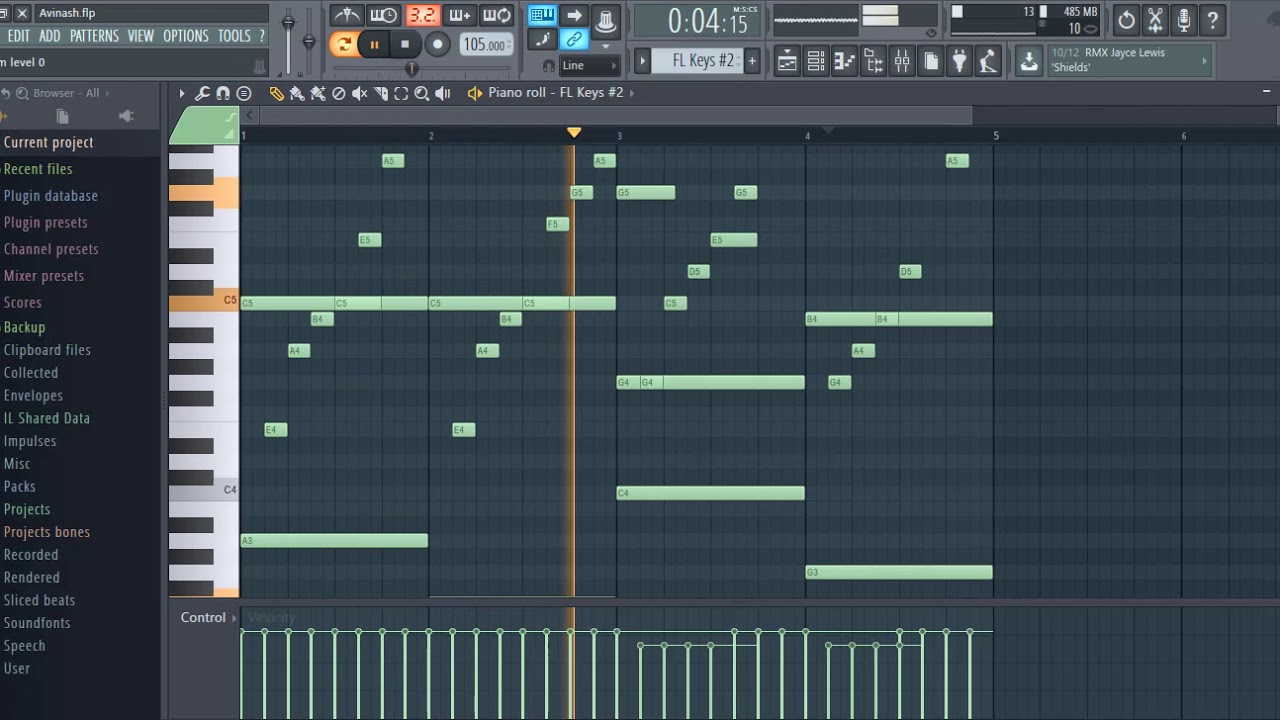Click the Record button

437,44
